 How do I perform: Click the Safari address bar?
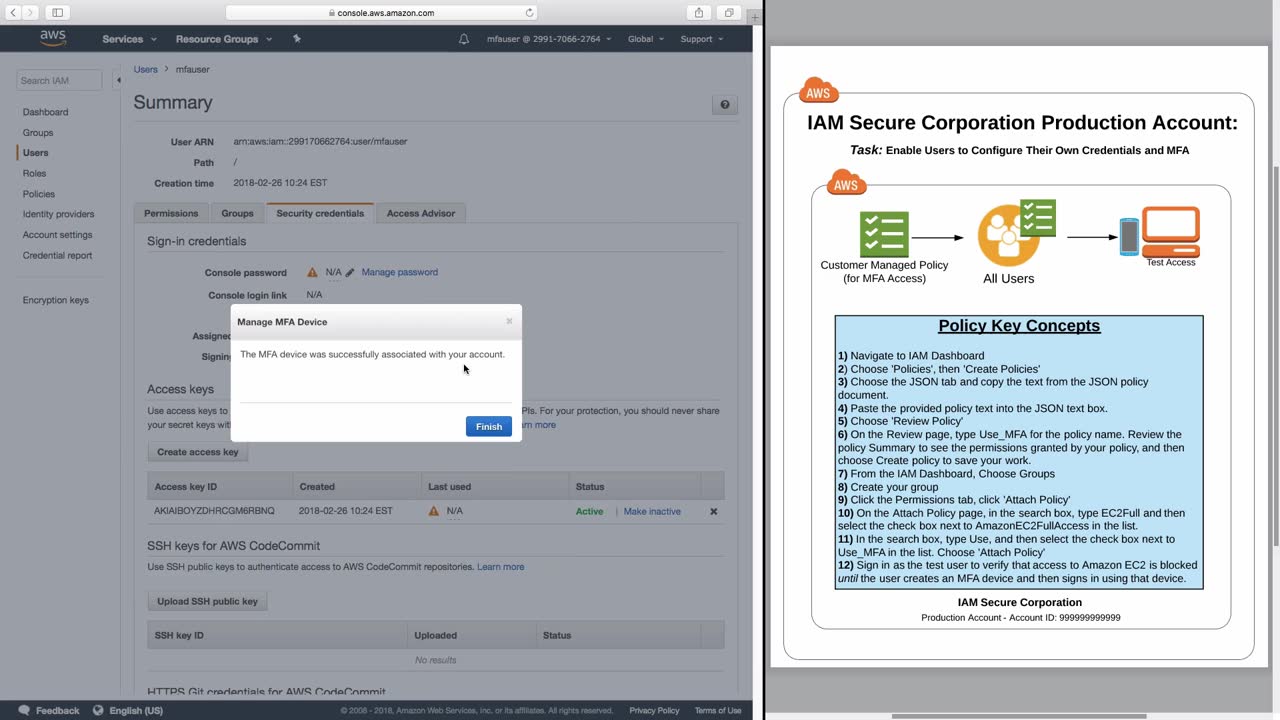pyautogui.click(x=381, y=13)
